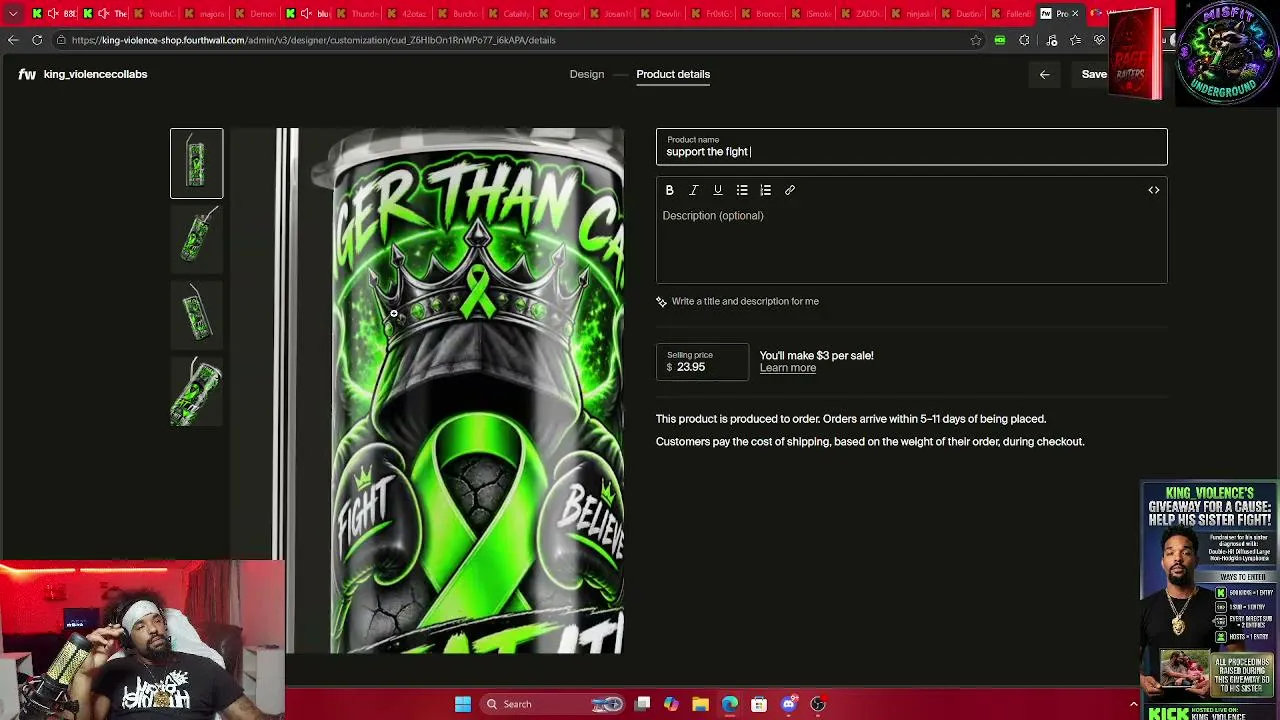Open File Explorer from the taskbar

pyautogui.click(x=700, y=704)
